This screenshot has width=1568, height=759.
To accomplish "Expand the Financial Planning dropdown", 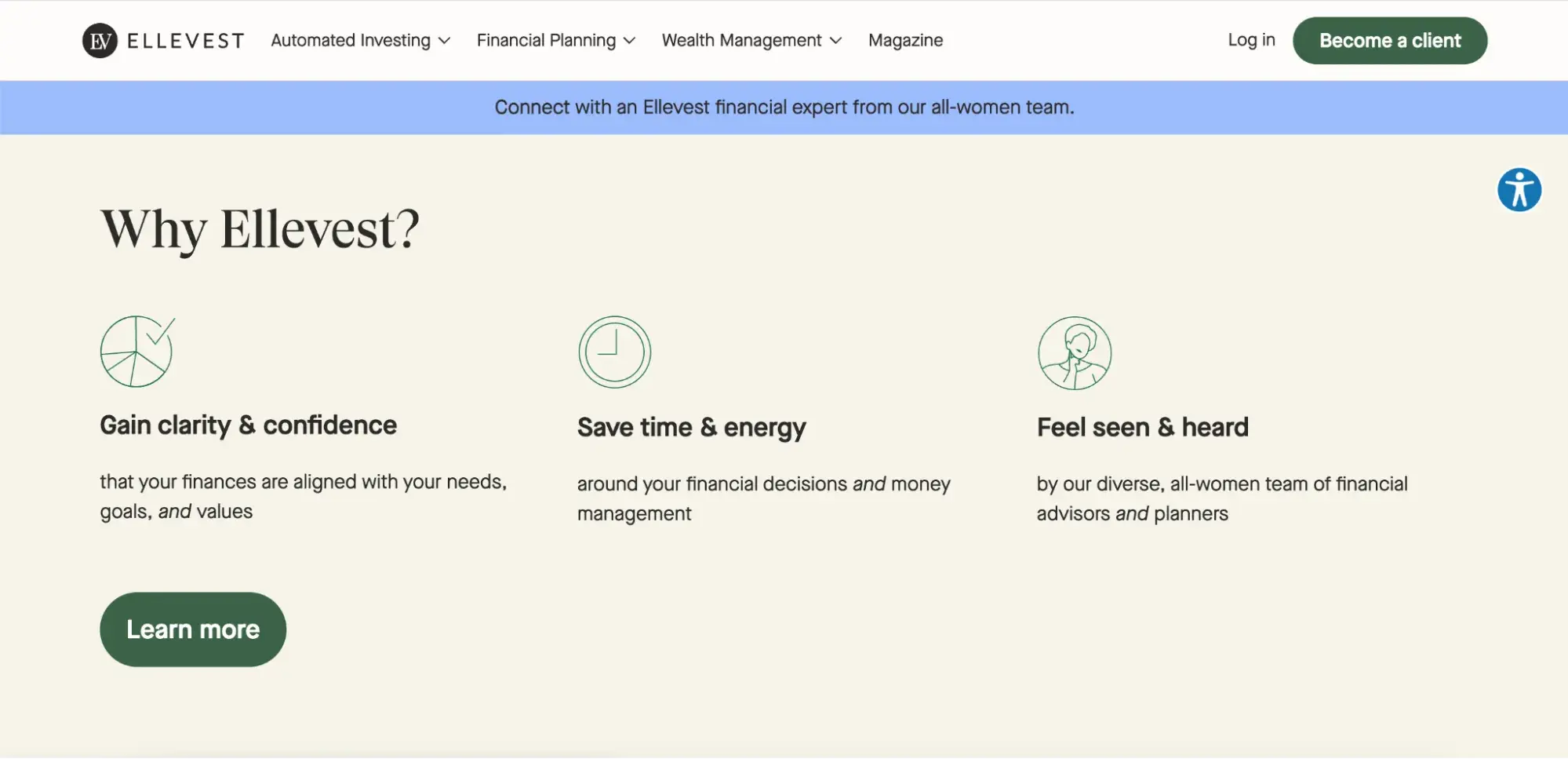I will click(x=556, y=40).
